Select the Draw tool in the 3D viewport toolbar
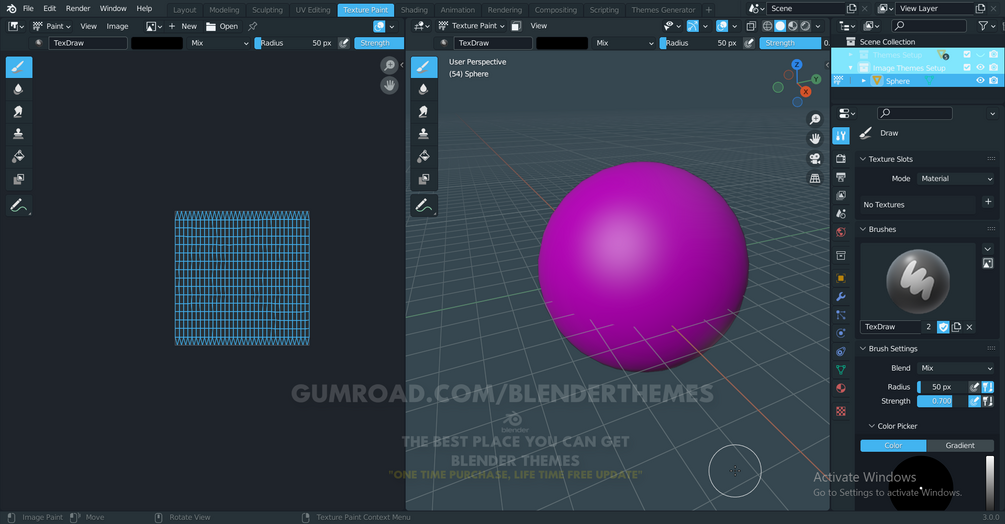1005x524 pixels. point(424,67)
